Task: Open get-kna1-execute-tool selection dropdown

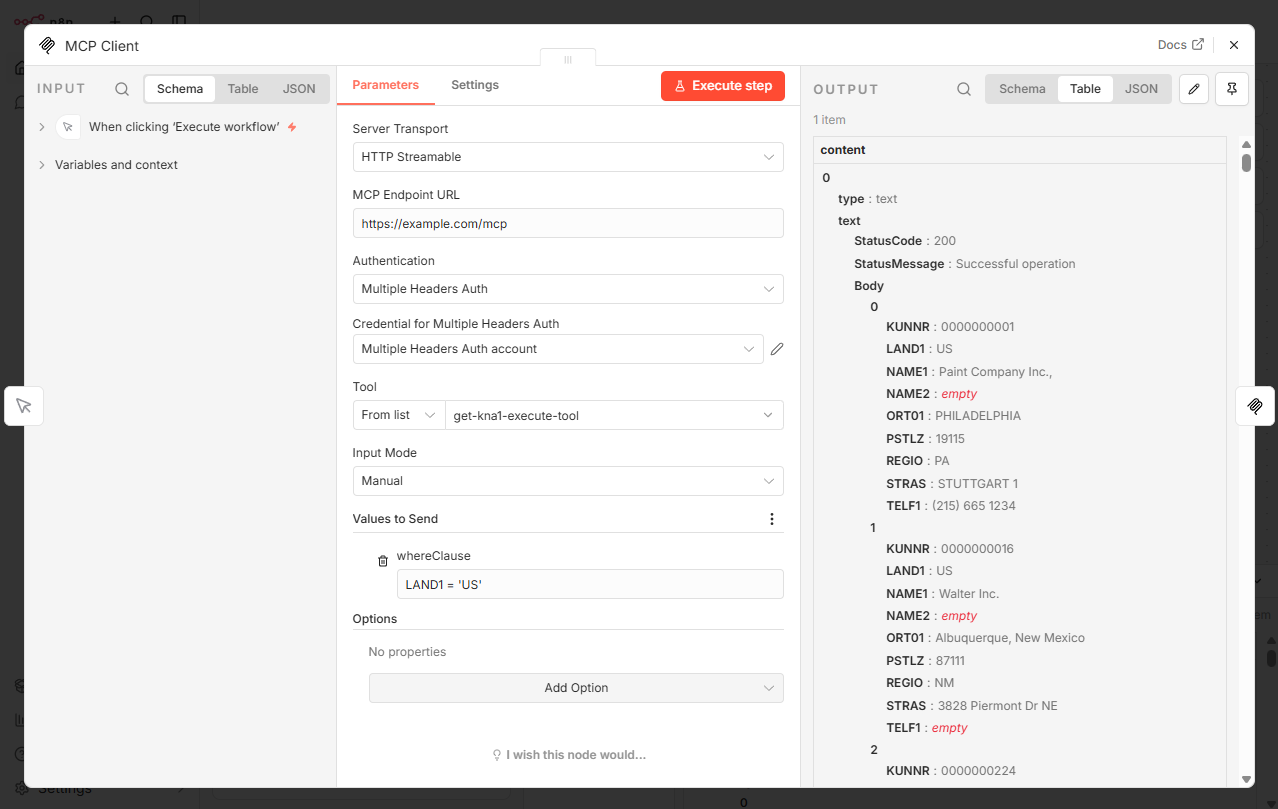Action: point(614,415)
